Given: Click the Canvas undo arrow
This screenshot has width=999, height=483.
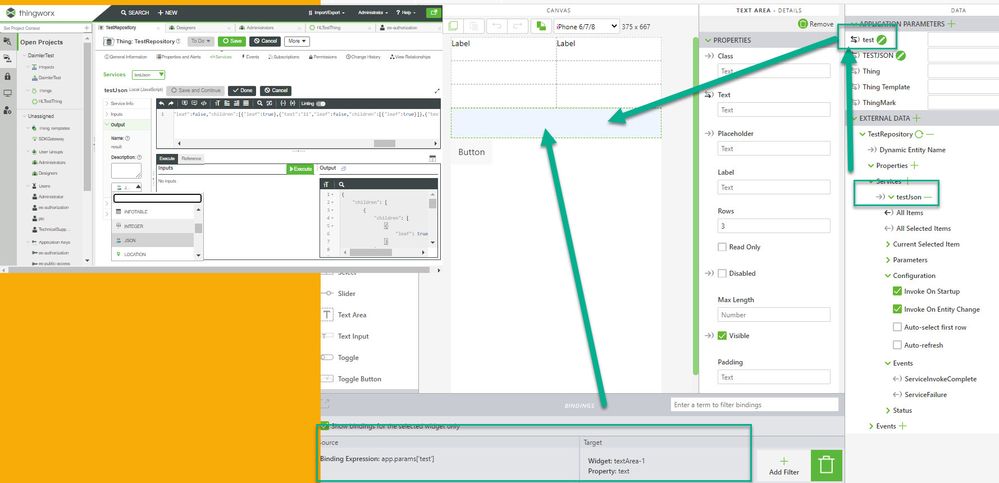Looking at the screenshot, I should (496, 25).
